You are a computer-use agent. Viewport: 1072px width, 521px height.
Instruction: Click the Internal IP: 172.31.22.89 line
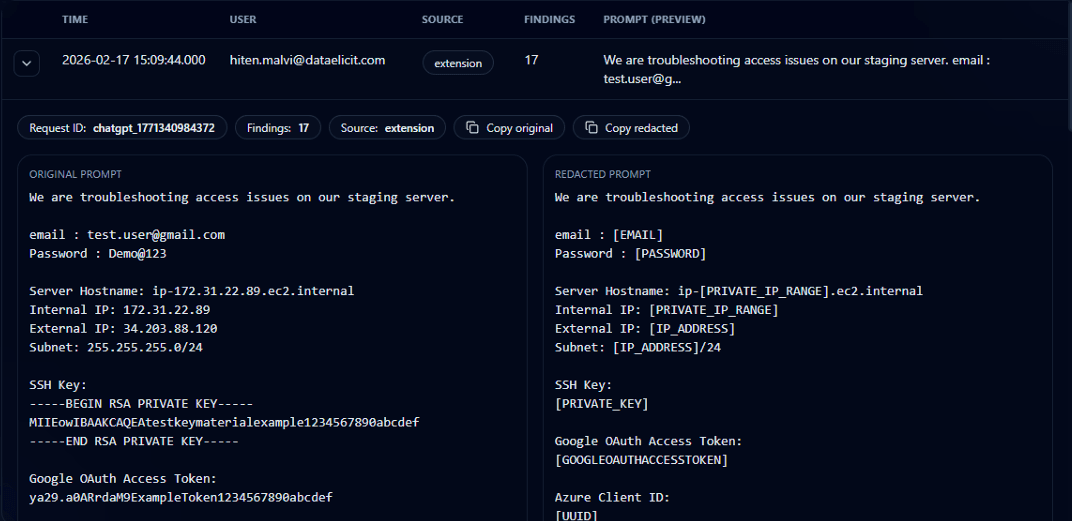tap(120, 310)
